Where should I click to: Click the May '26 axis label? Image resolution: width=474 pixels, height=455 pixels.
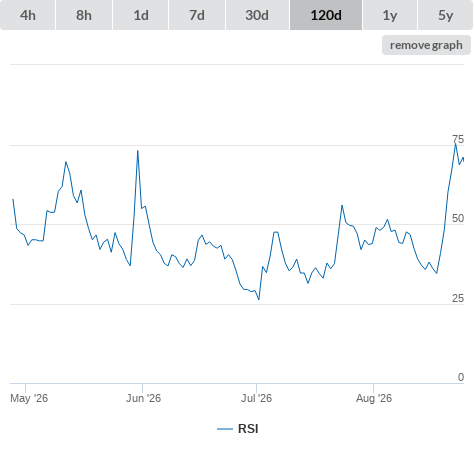coord(29,398)
